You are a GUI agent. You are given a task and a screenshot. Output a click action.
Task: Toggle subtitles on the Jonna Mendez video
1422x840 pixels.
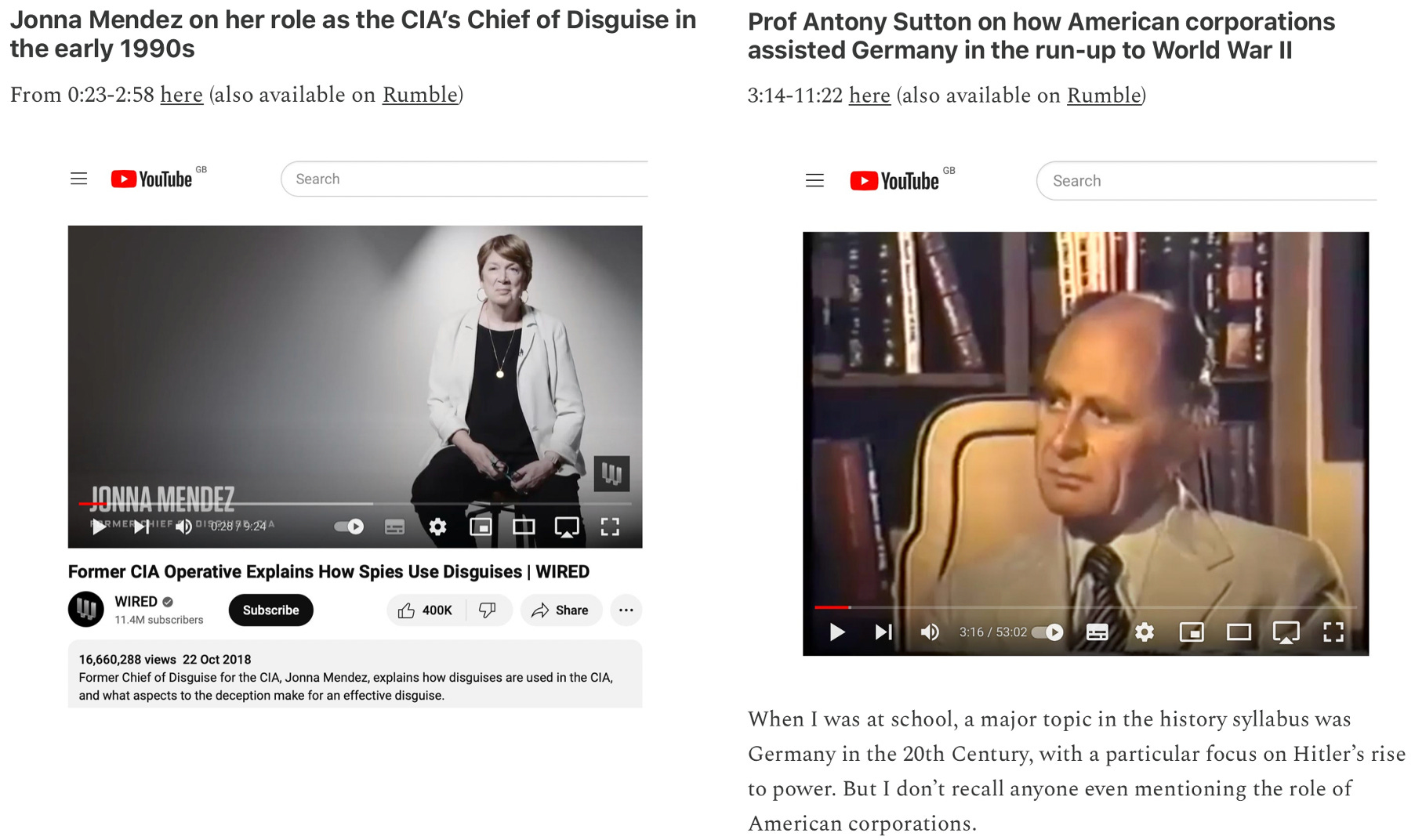coord(395,527)
